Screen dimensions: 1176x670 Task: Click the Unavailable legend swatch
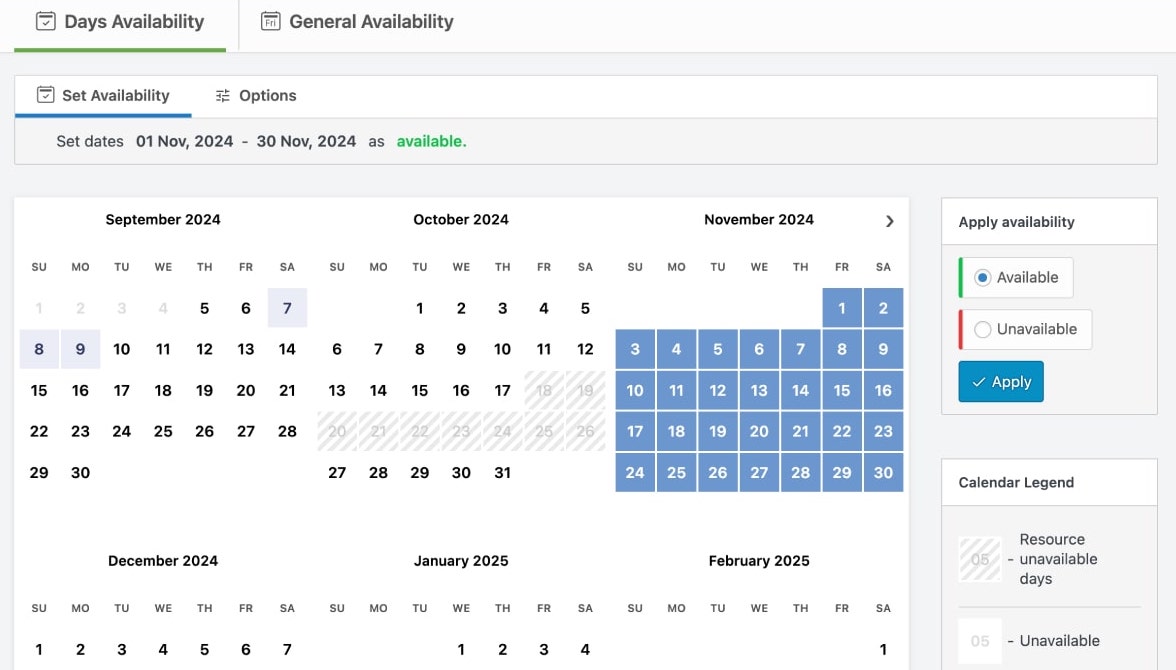(980, 641)
